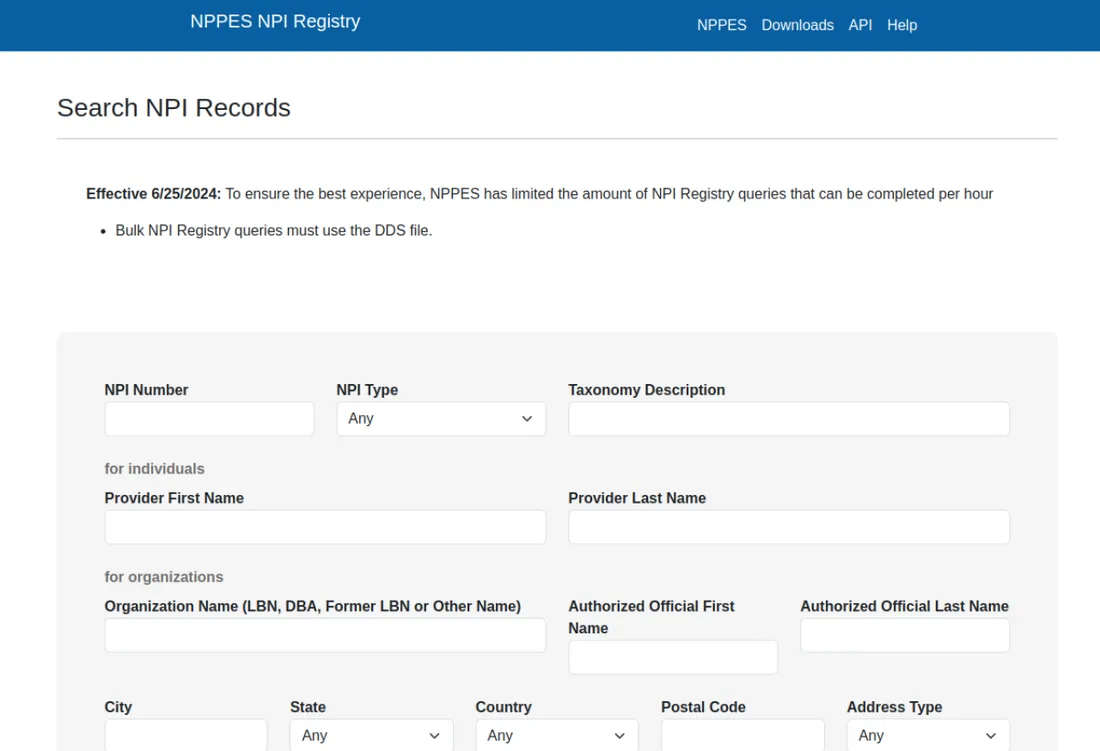Screen dimensions: 1100x751
Task: Click the City input field
Action: 186,735
